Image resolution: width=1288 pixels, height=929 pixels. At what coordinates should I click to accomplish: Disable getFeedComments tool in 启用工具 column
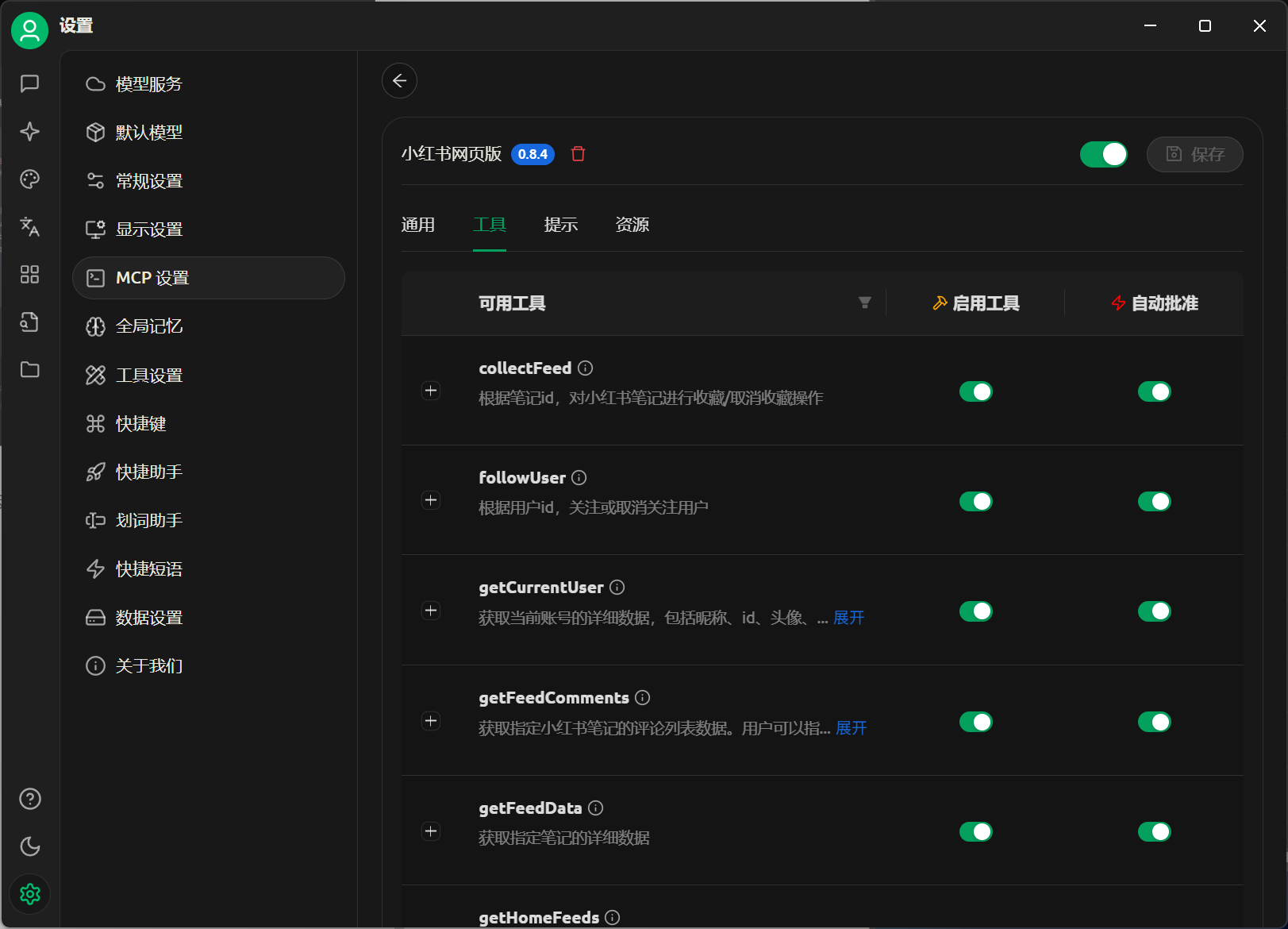tap(976, 721)
